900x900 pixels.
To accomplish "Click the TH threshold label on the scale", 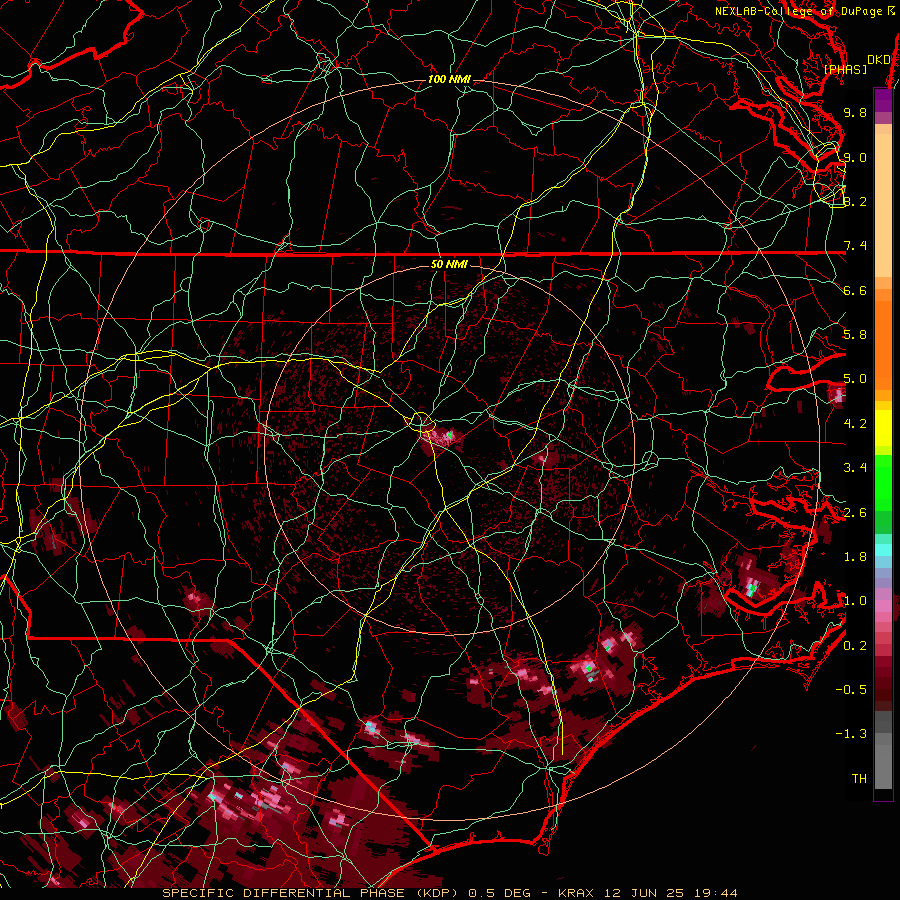I will point(859,779).
